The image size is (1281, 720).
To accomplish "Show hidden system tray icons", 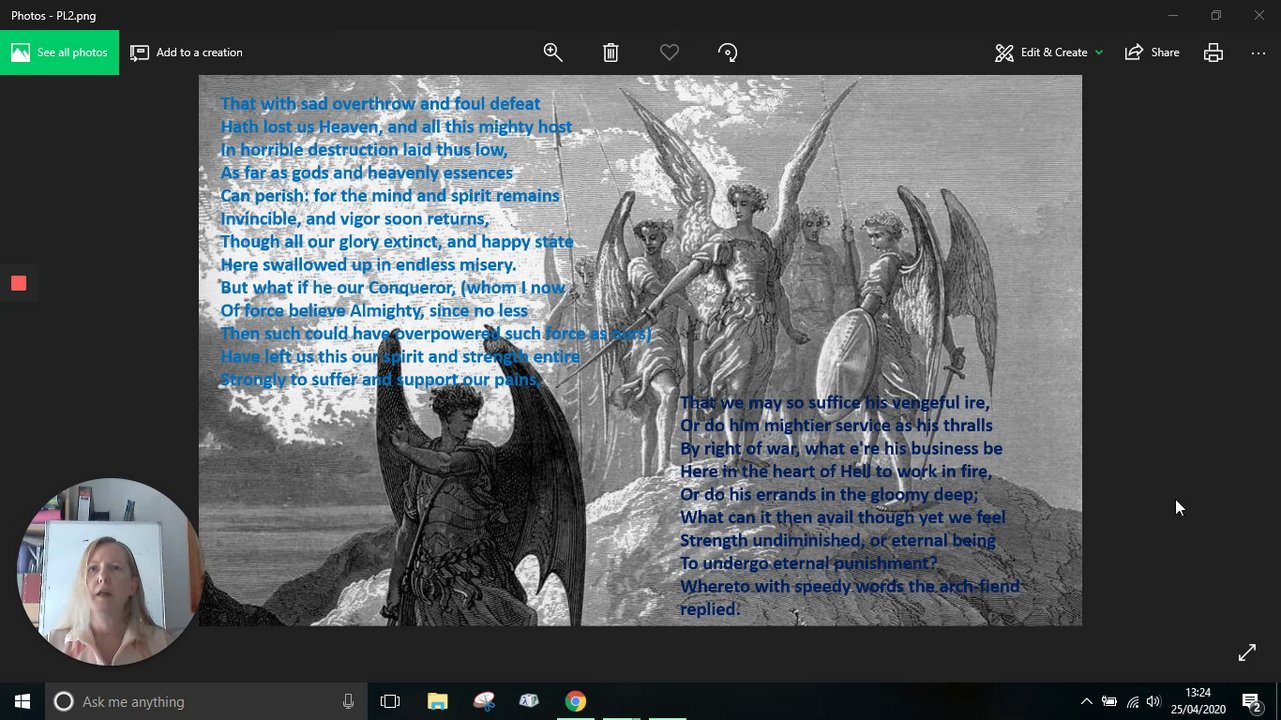I will coord(1087,701).
